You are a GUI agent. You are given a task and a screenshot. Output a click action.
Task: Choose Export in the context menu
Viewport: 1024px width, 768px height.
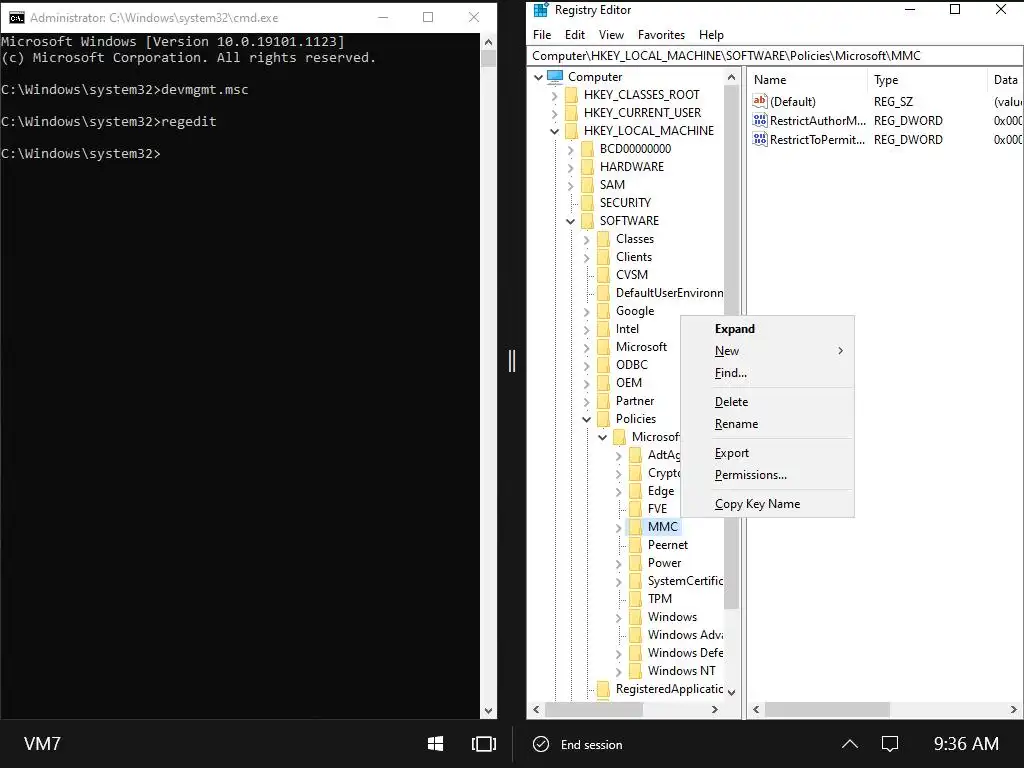pos(767,453)
